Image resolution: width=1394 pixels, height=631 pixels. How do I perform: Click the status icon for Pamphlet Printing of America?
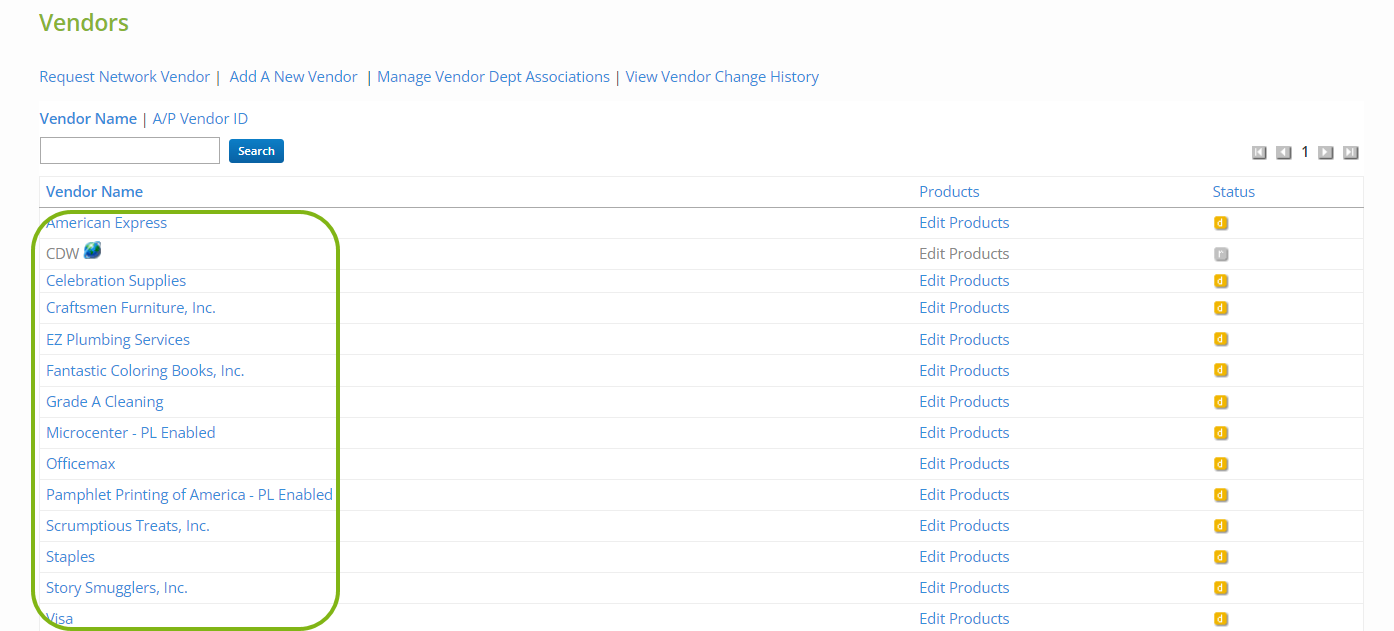coord(1220,495)
